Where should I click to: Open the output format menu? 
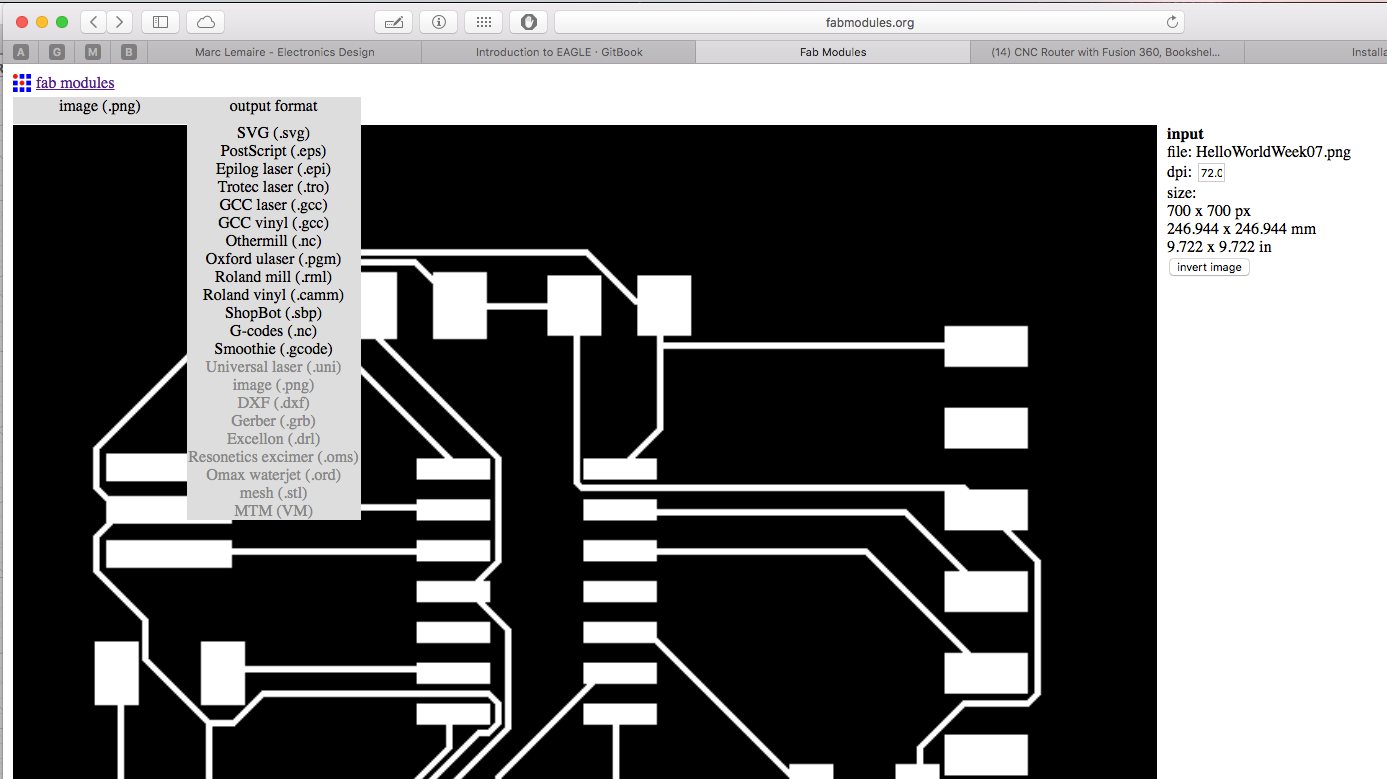pos(273,106)
